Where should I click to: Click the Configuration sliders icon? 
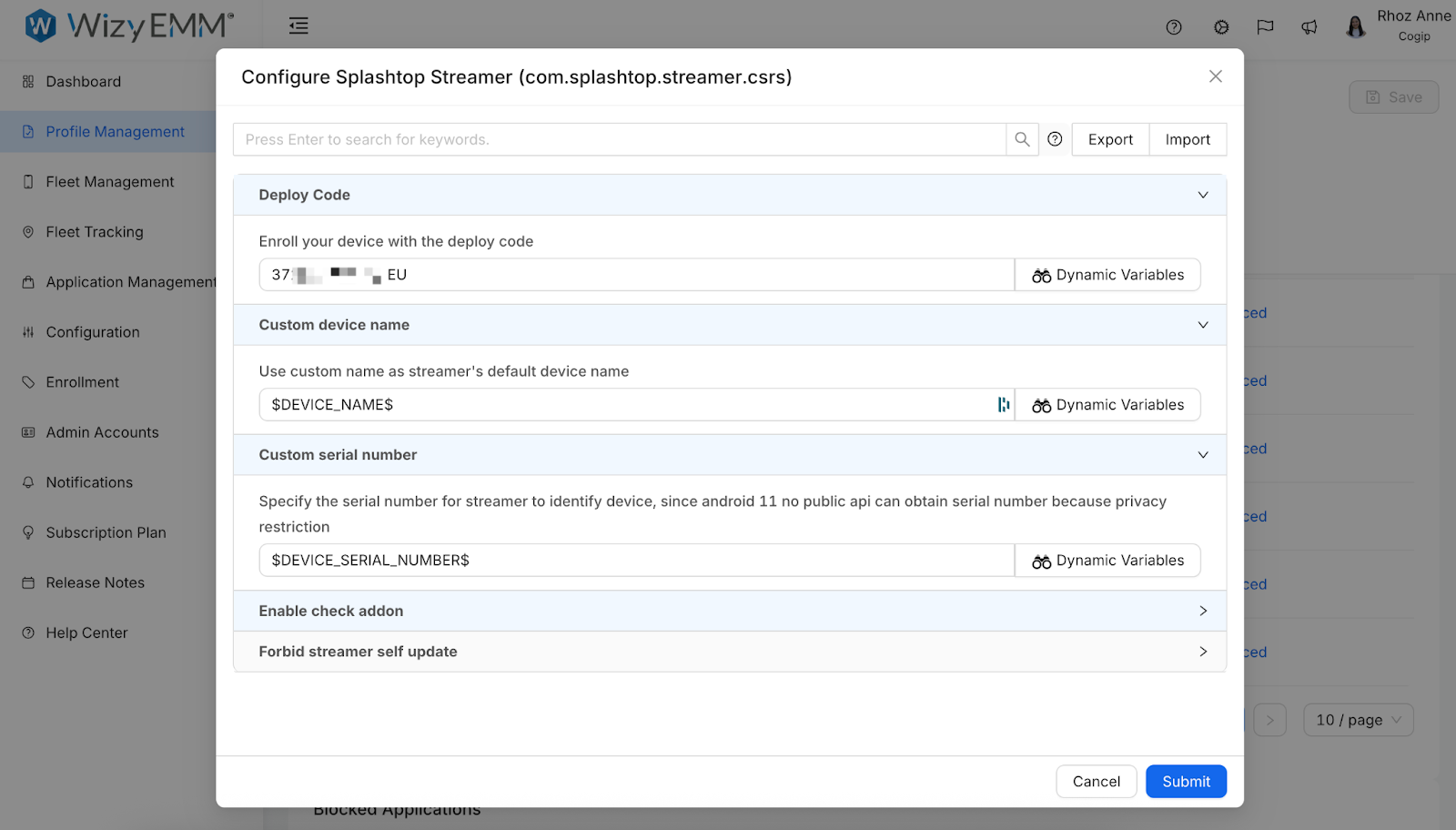tap(28, 332)
